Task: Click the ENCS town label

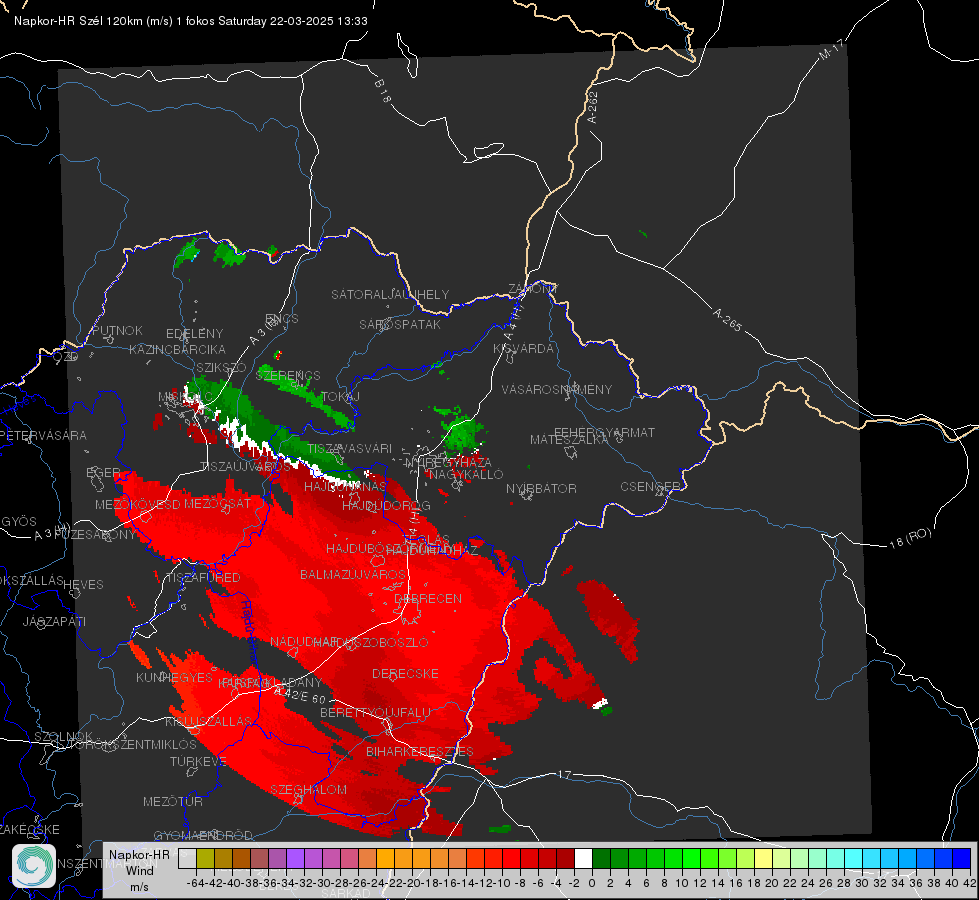Action: pyautogui.click(x=282, y=319)
